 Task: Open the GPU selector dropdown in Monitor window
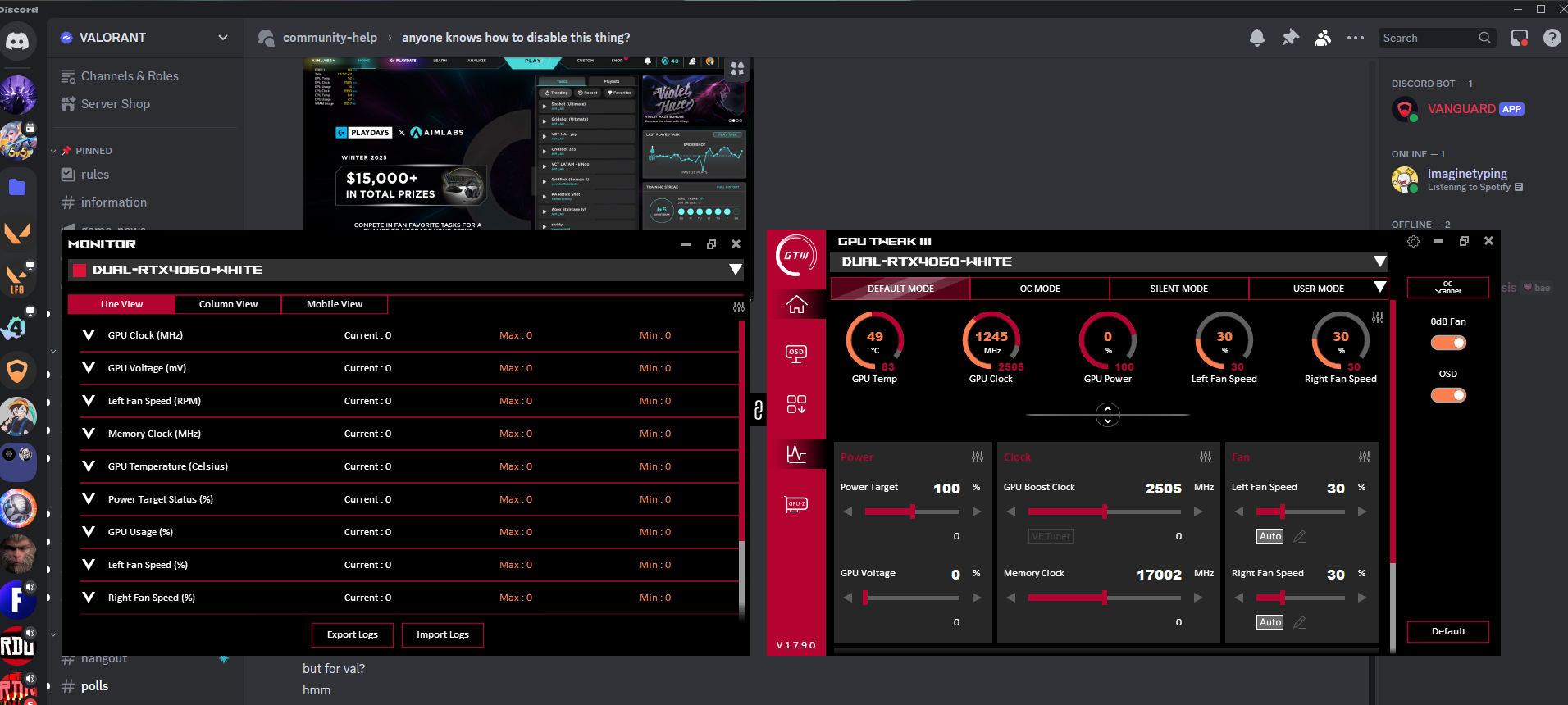pos(736,270)
